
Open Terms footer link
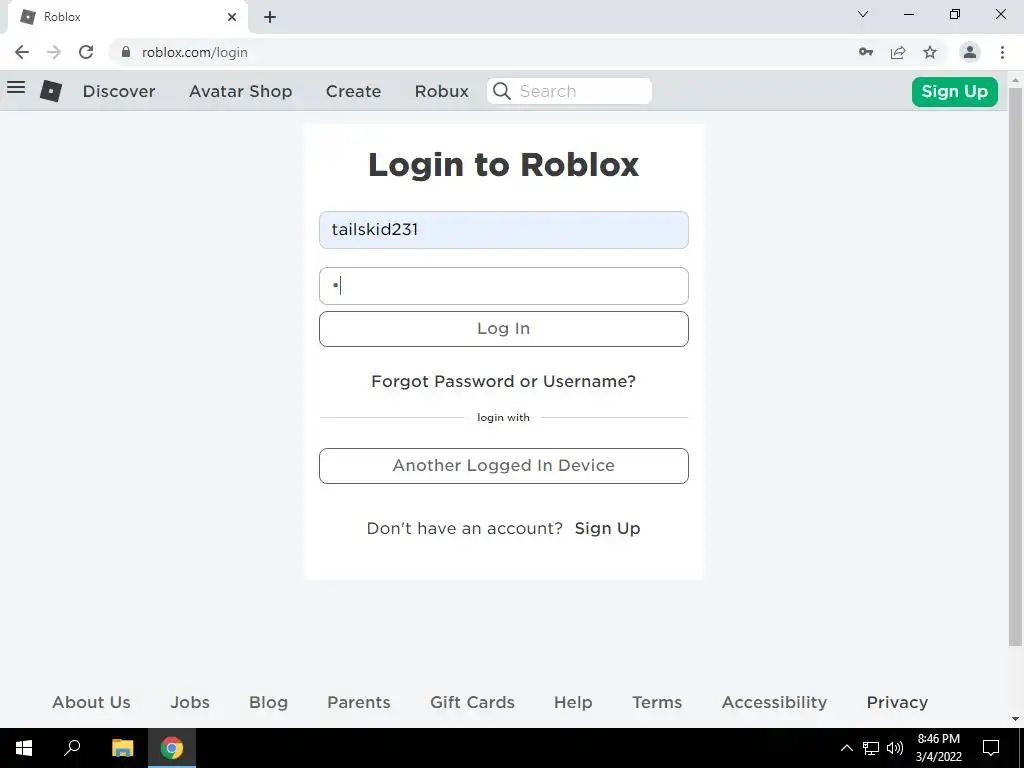[657, 702]
